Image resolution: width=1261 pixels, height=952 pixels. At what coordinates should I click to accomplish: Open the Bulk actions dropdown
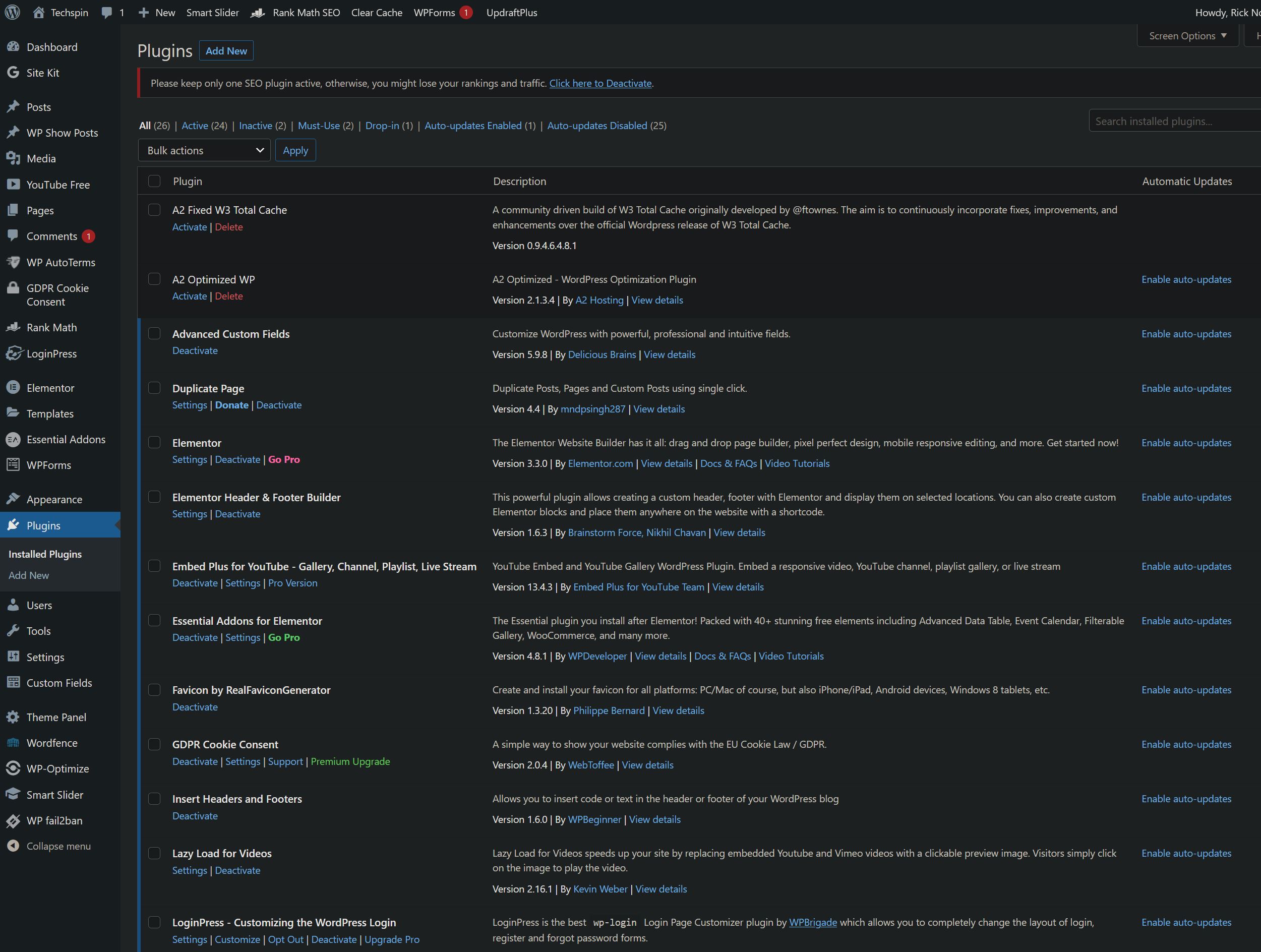point(204,150)
